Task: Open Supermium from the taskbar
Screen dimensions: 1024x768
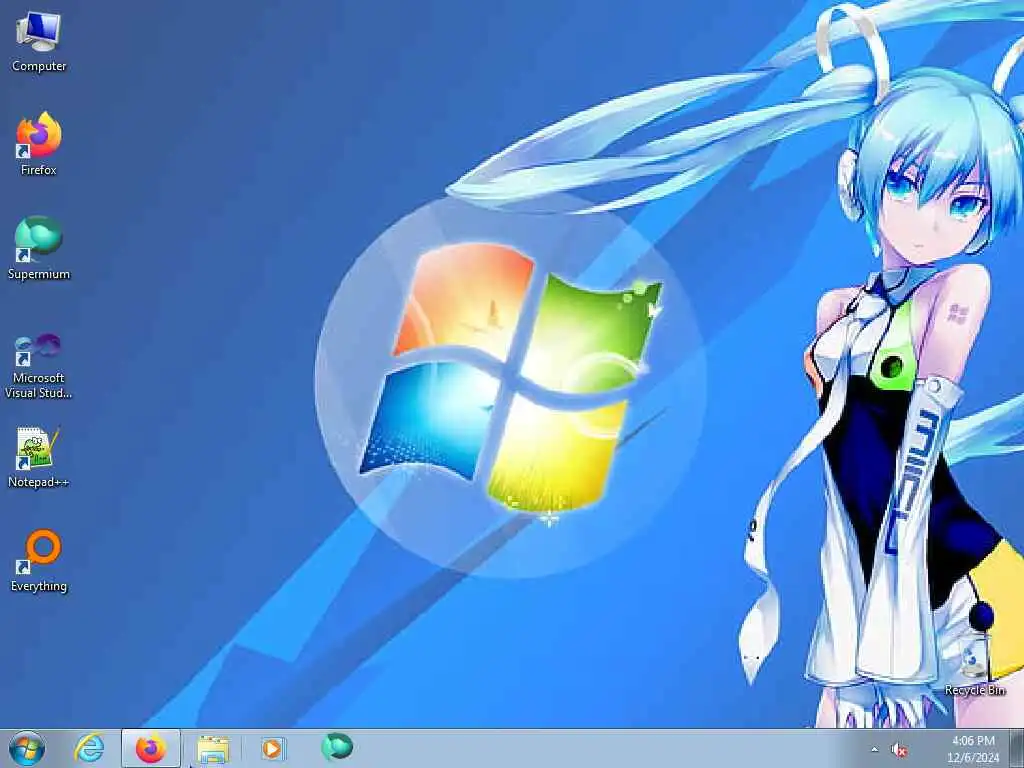Action: tap(336, 747)
